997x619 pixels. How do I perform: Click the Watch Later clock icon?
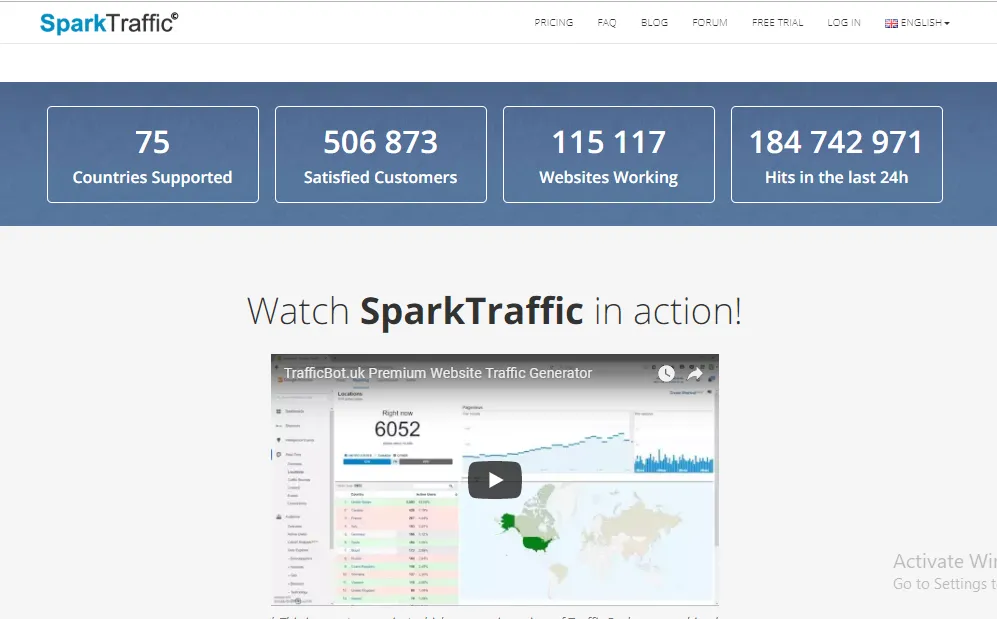click(666, 373)
